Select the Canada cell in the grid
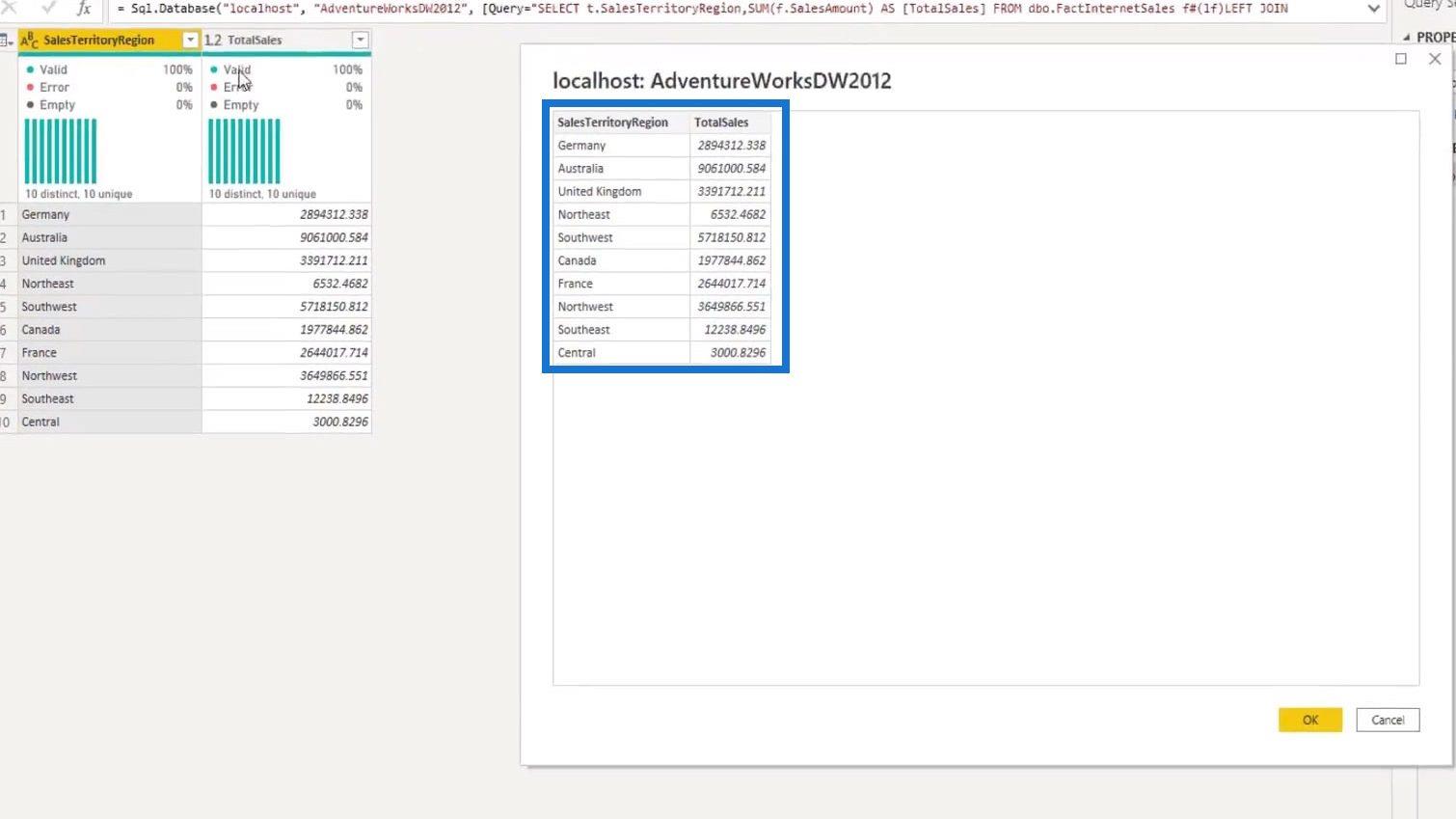 point(109,330)
